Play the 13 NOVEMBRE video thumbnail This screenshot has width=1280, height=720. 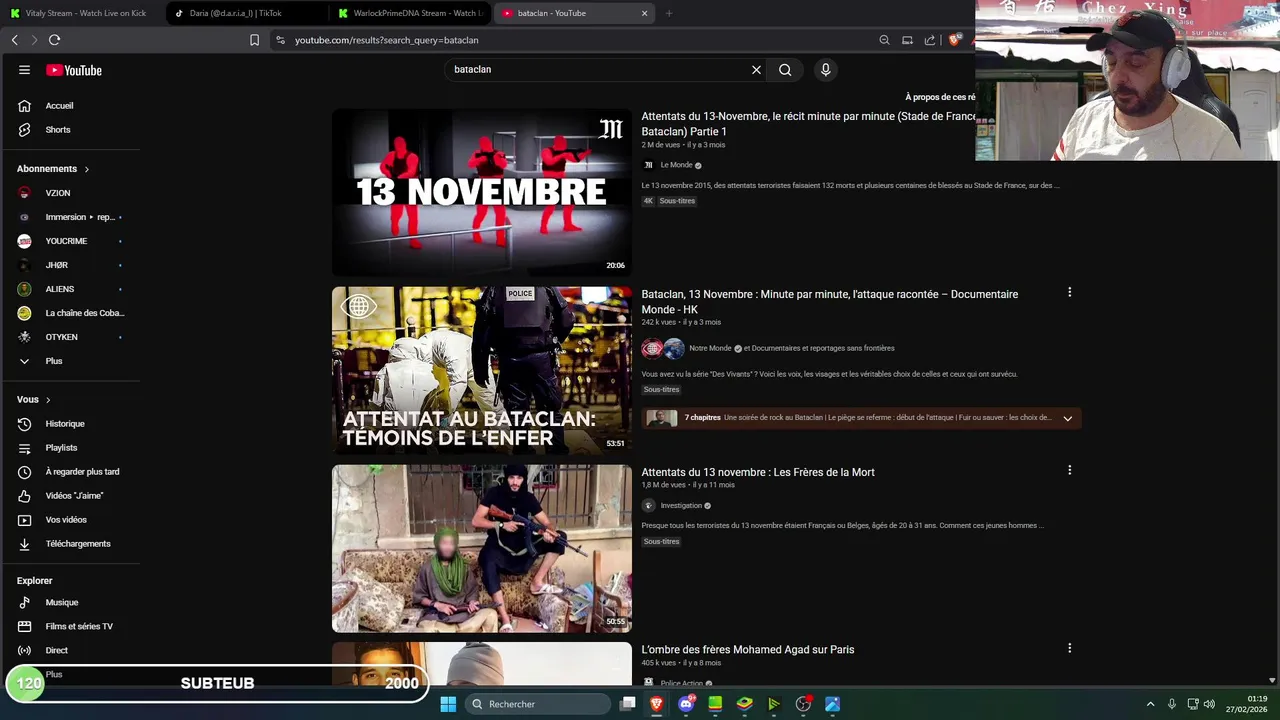click(x=482, y=192)
